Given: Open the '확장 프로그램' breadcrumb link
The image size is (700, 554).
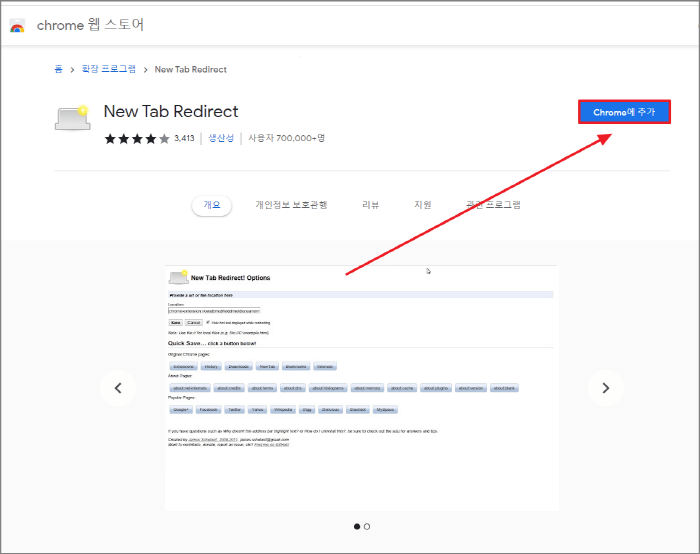Looking at the screenshot, I should pos(108,69).
